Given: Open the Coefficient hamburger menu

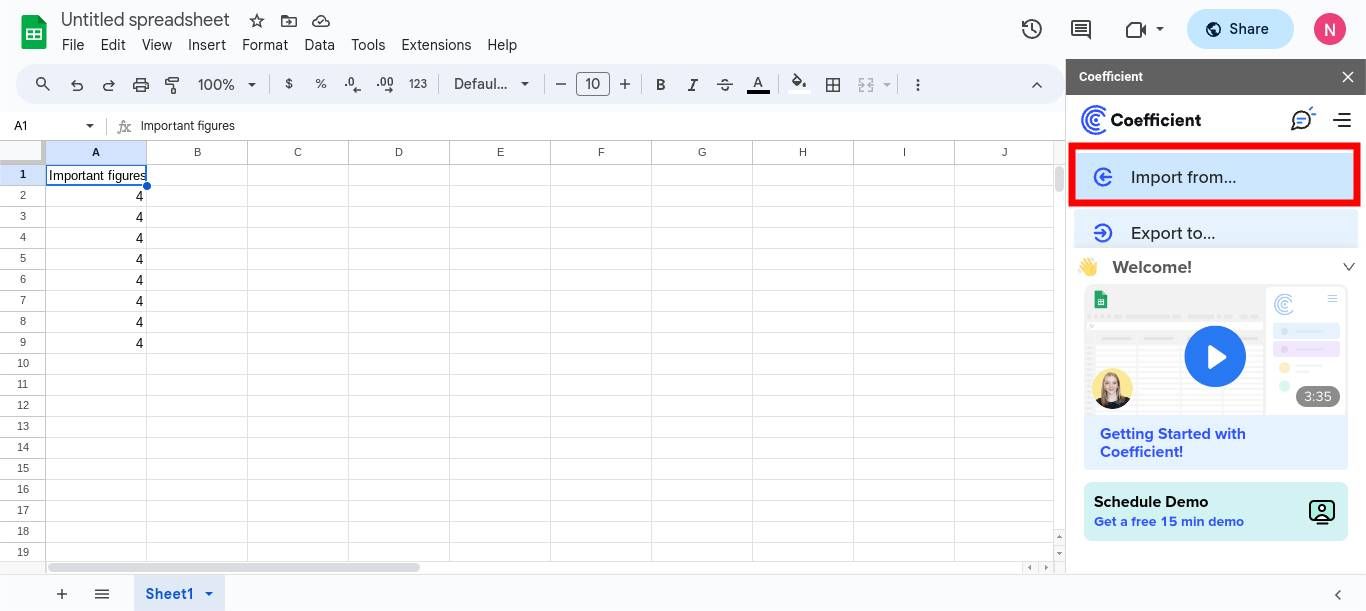Looking at the screenshot, I should tap(1343, 119).
